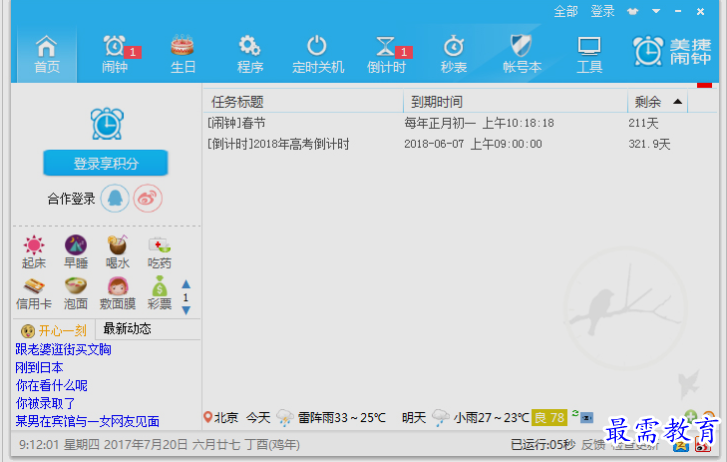This screenshot has height=462, width=727.
Task: Add a 敷面膜 face mask timer
Action: [x=117, y=293]
